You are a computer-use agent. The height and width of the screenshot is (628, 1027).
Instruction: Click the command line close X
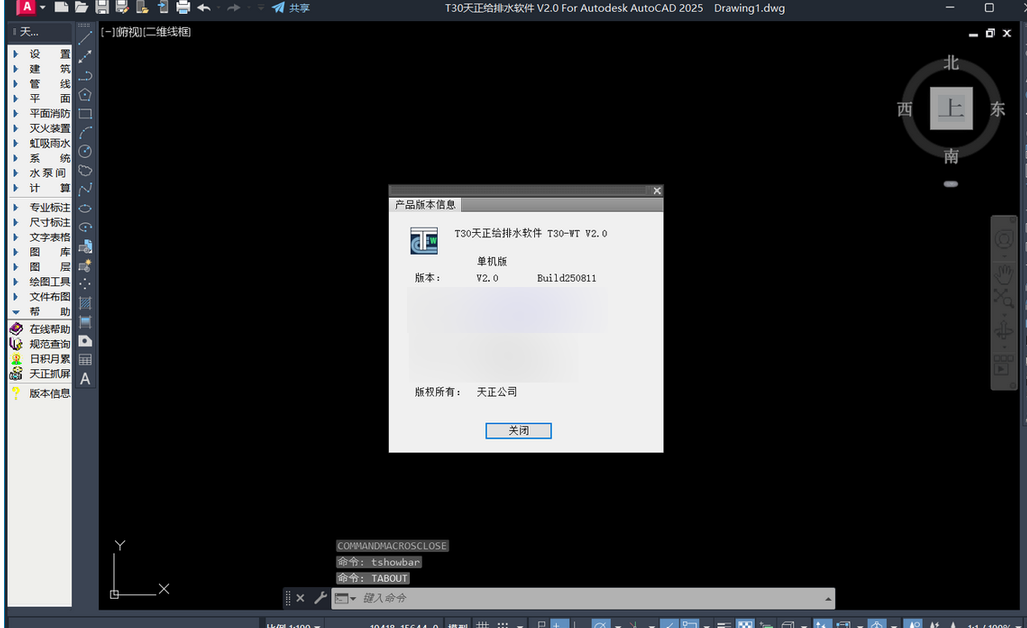[x=300, y=598]
